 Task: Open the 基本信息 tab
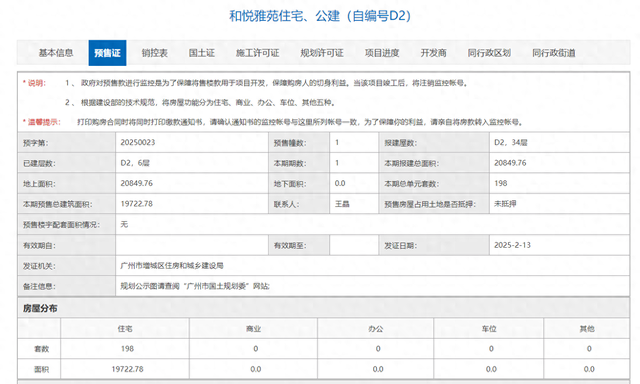pyautogui.click(x=56, y=53)
